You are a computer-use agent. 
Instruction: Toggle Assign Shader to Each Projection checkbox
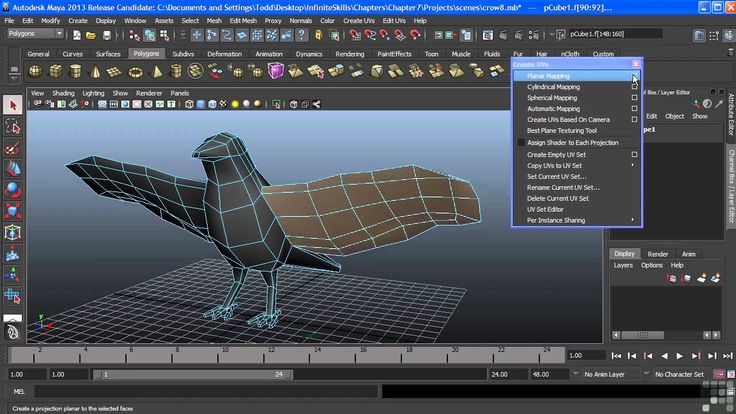(x=521, y=143)
